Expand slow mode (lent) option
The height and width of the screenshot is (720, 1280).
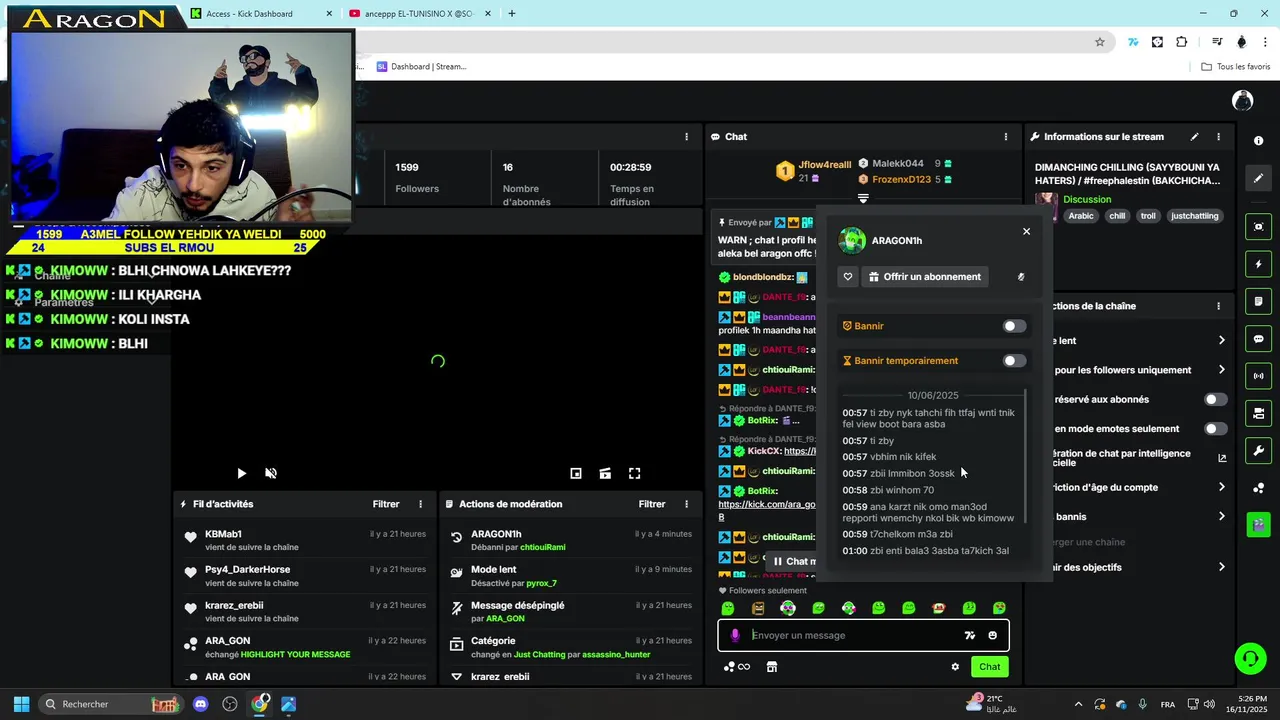coord(1221,341)
